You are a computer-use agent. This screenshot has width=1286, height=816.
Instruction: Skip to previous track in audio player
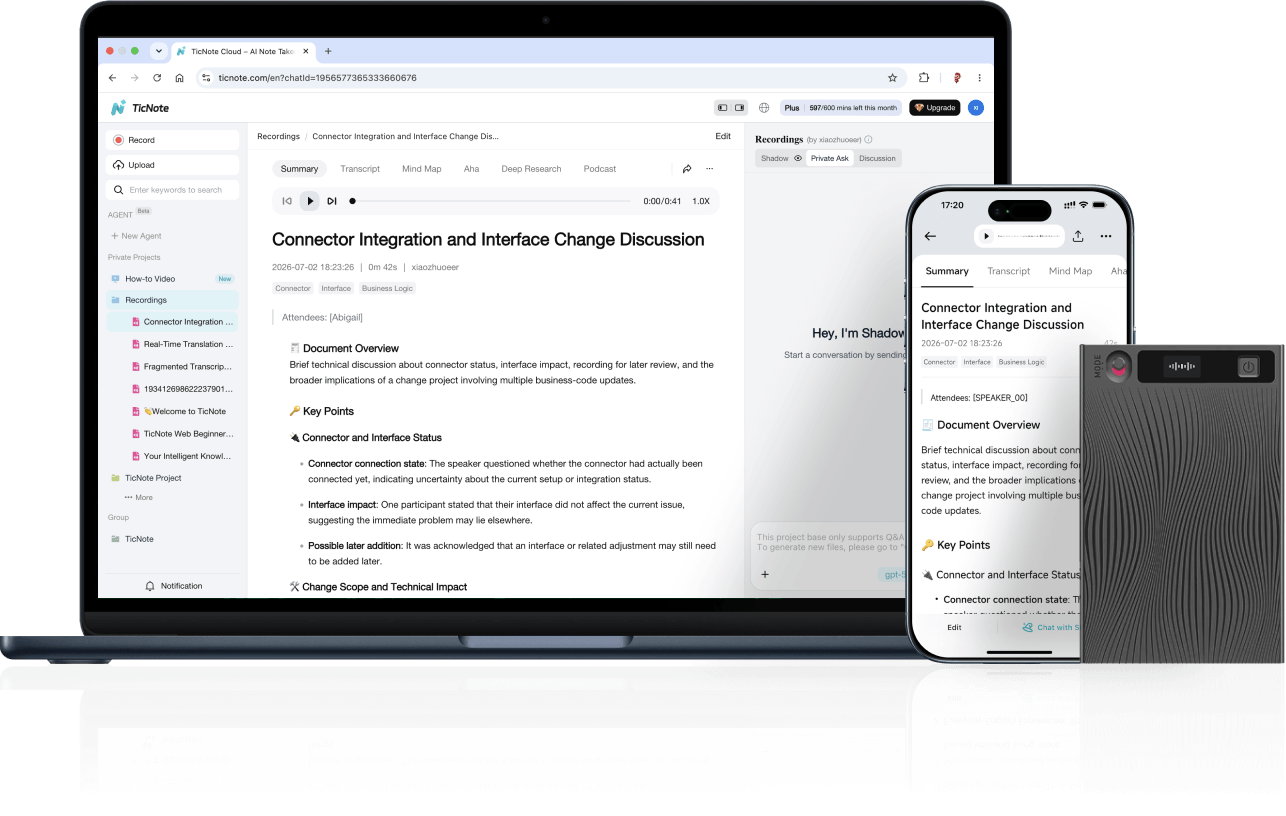coord(287,201)
